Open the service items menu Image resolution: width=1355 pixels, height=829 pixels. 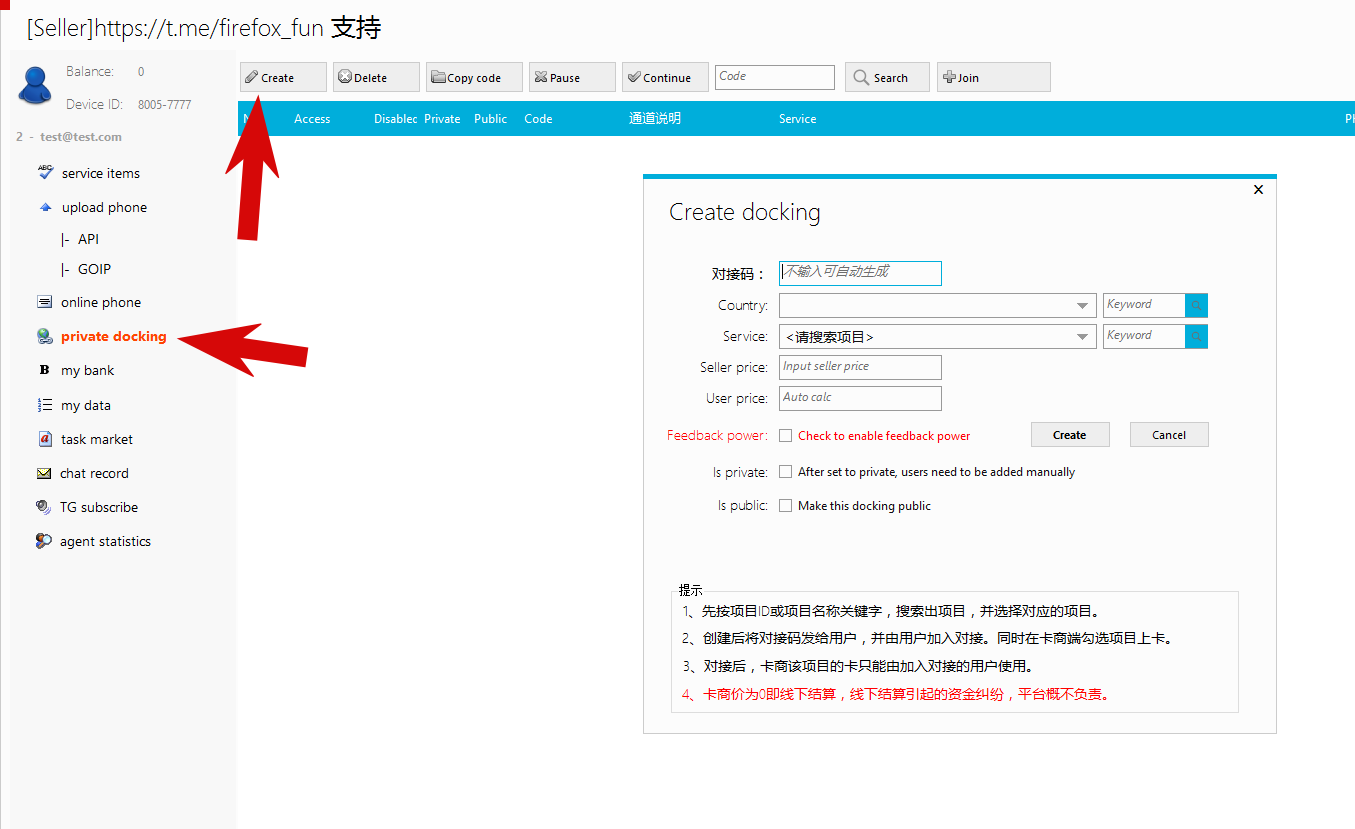point(101,173)
